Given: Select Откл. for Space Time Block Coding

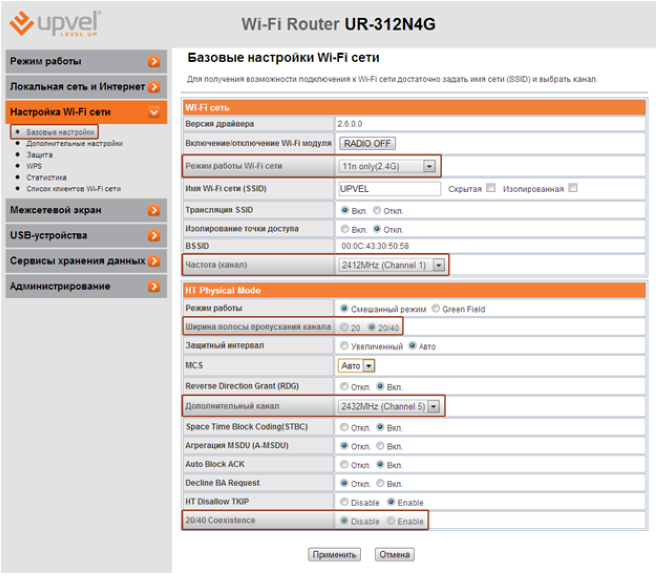Looking at the screenshot, I should [344, 427].
